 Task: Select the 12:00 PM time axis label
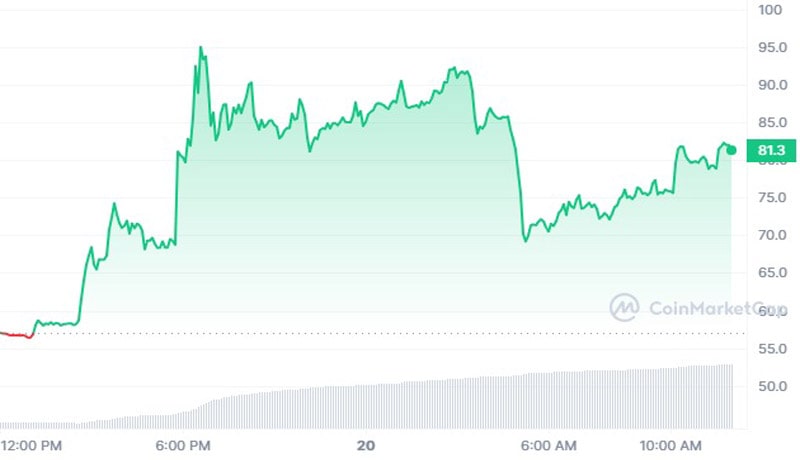(x=31, y=444)
